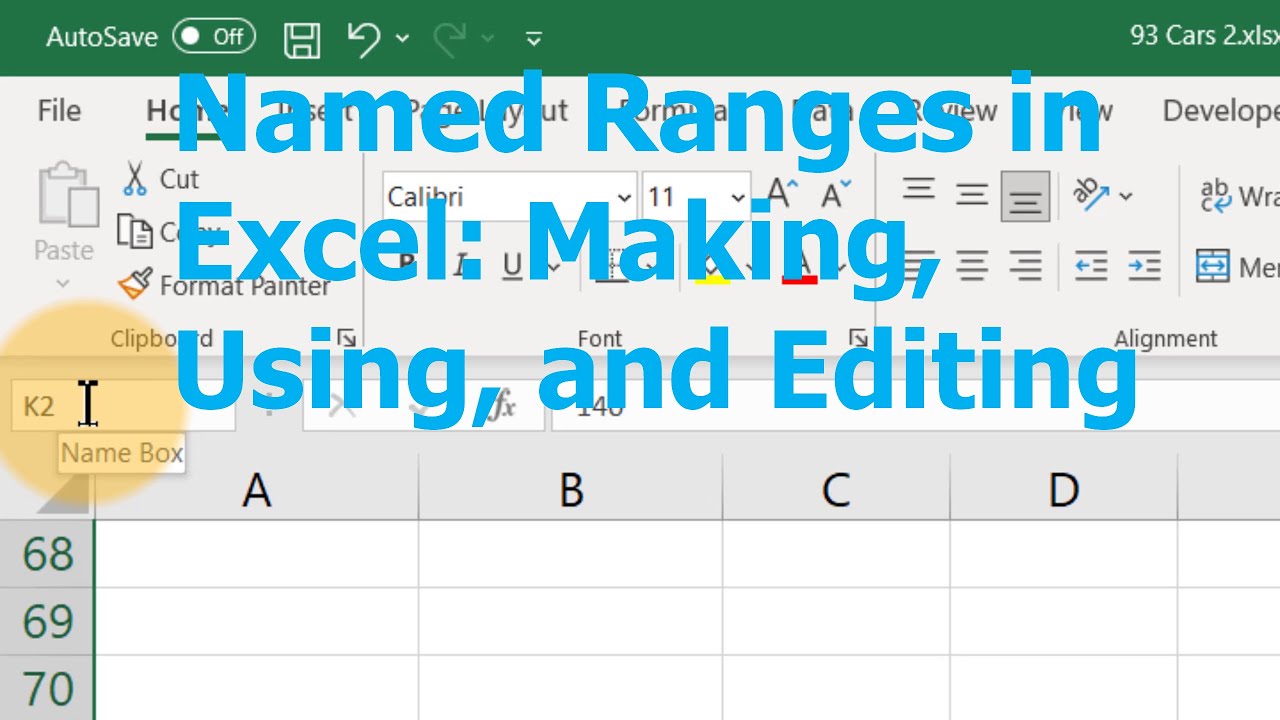
Task: Enable Middle Align for cell text
Action: 972,193
